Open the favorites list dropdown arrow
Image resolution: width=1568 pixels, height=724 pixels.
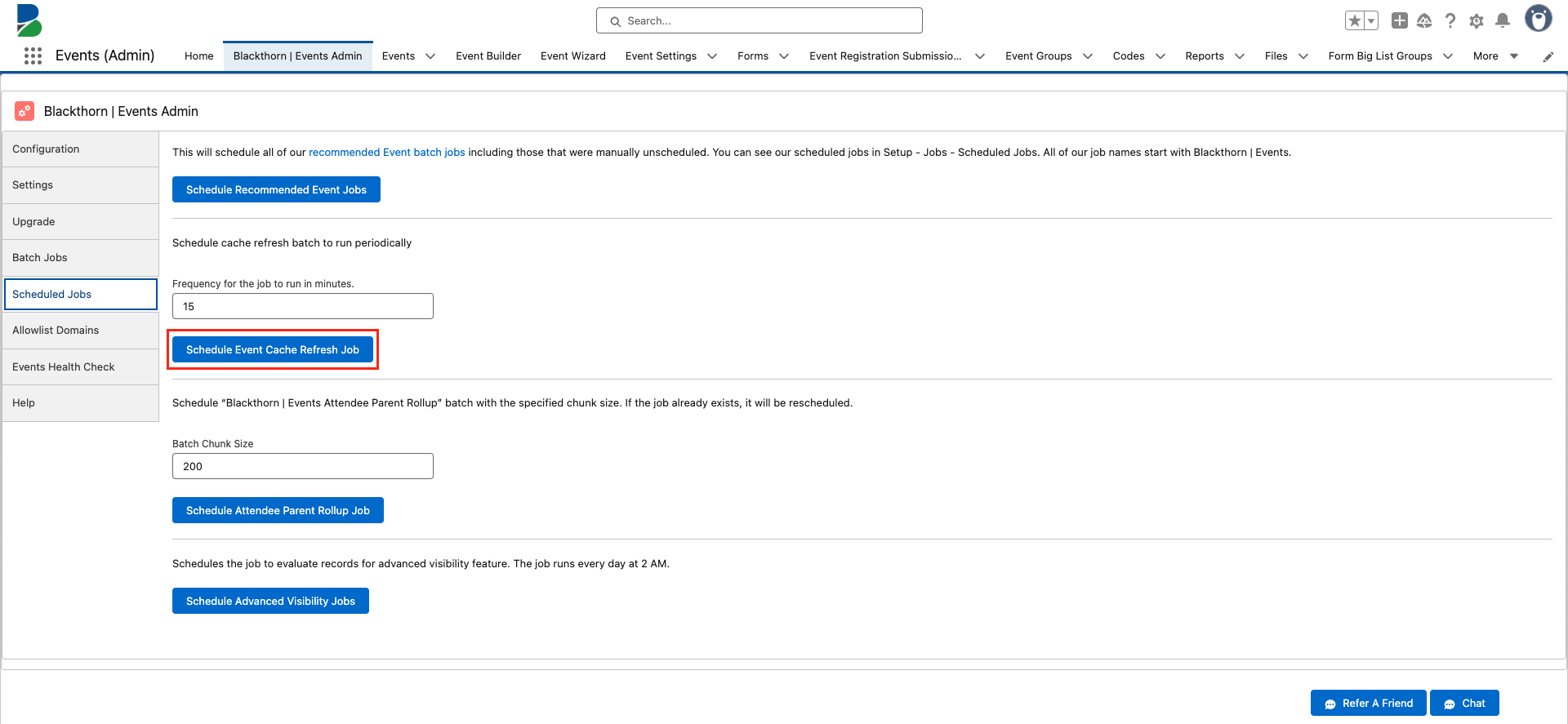1371,20
